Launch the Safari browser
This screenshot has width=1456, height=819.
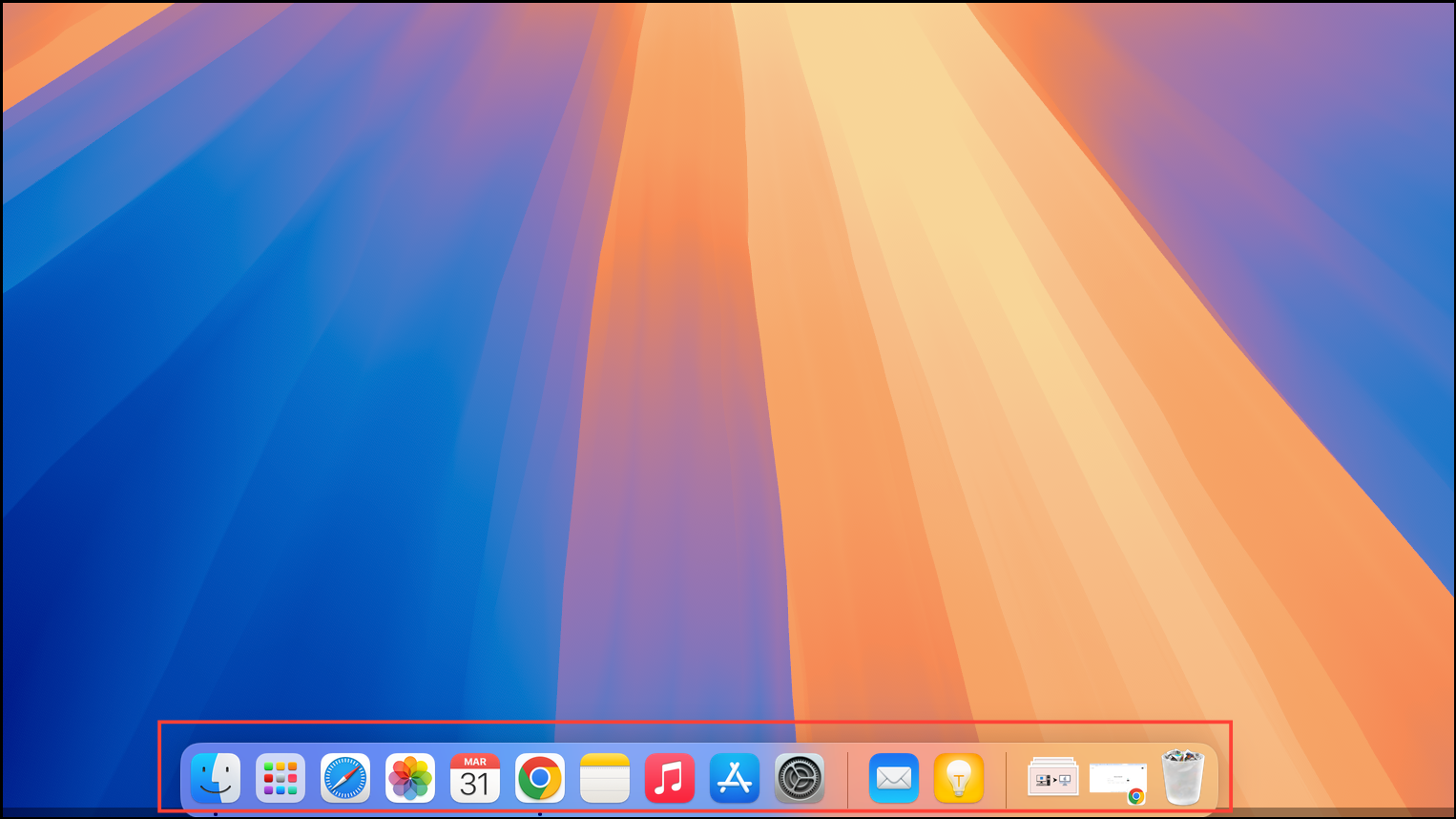[x=345, y=778]
